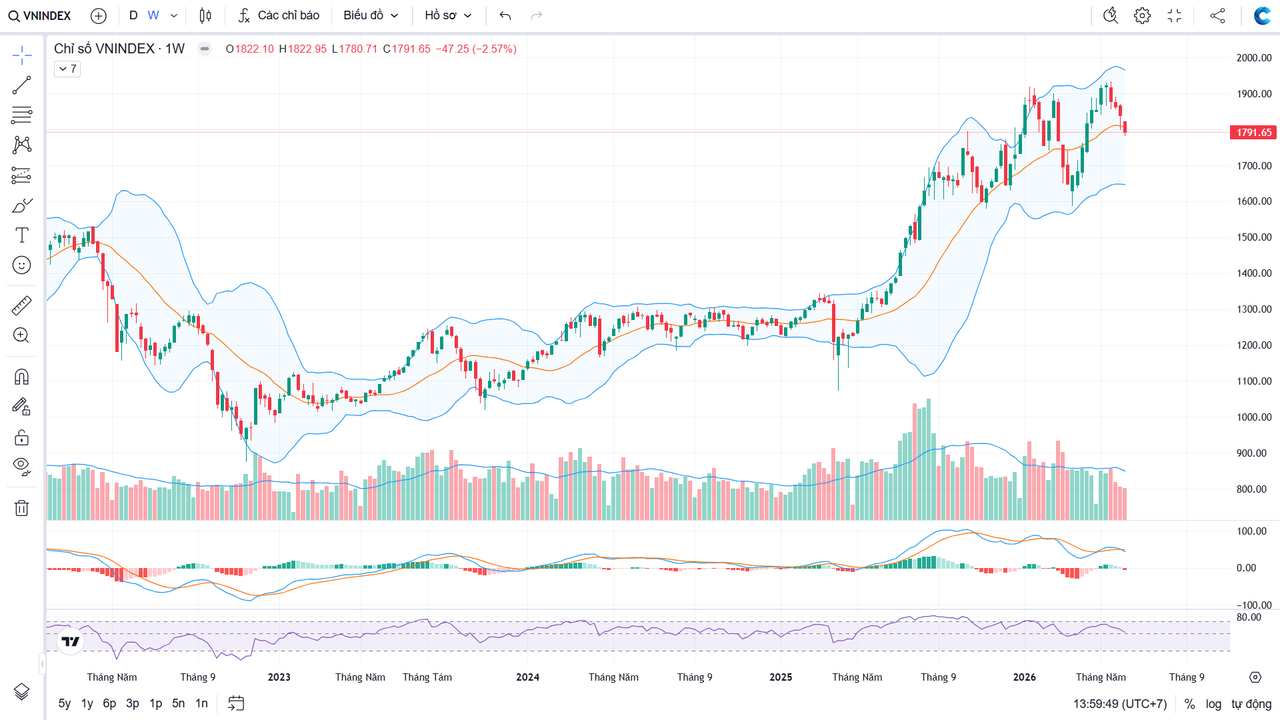1280x720 pixels.
Task: Open Các chỉ báo indicators
Action: (x=278, y=15)
